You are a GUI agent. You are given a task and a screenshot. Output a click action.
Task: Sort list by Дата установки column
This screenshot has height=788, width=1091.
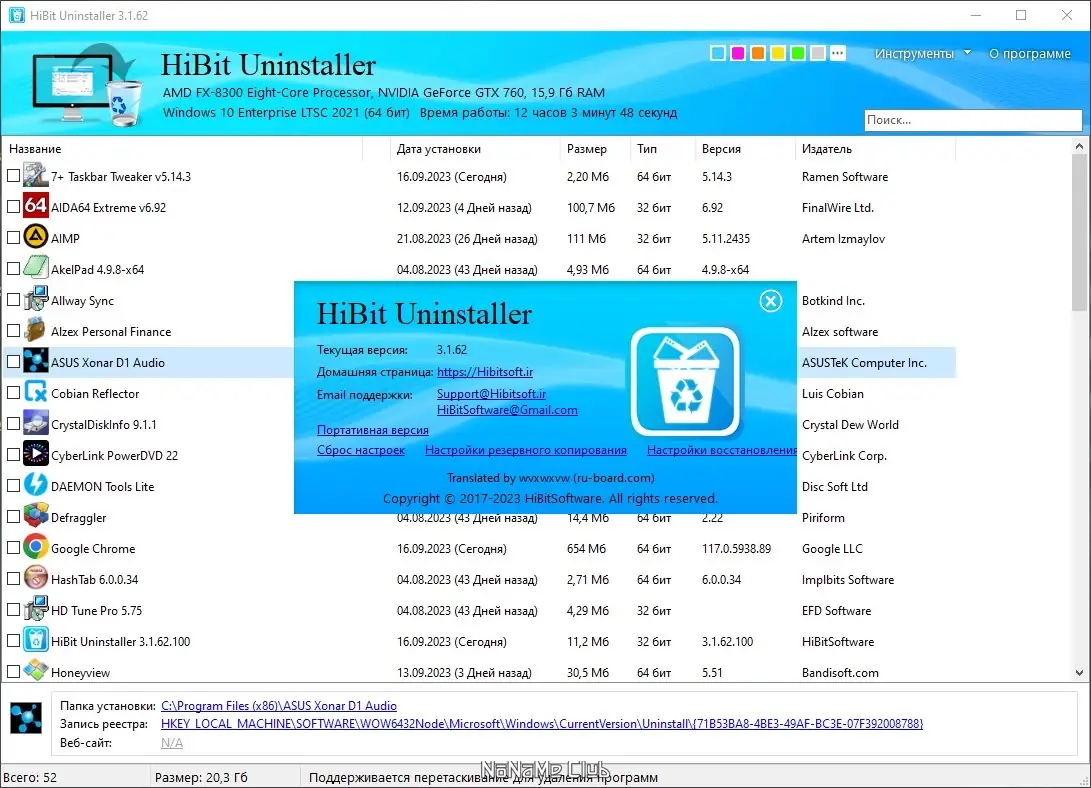[x=475, y=149]
